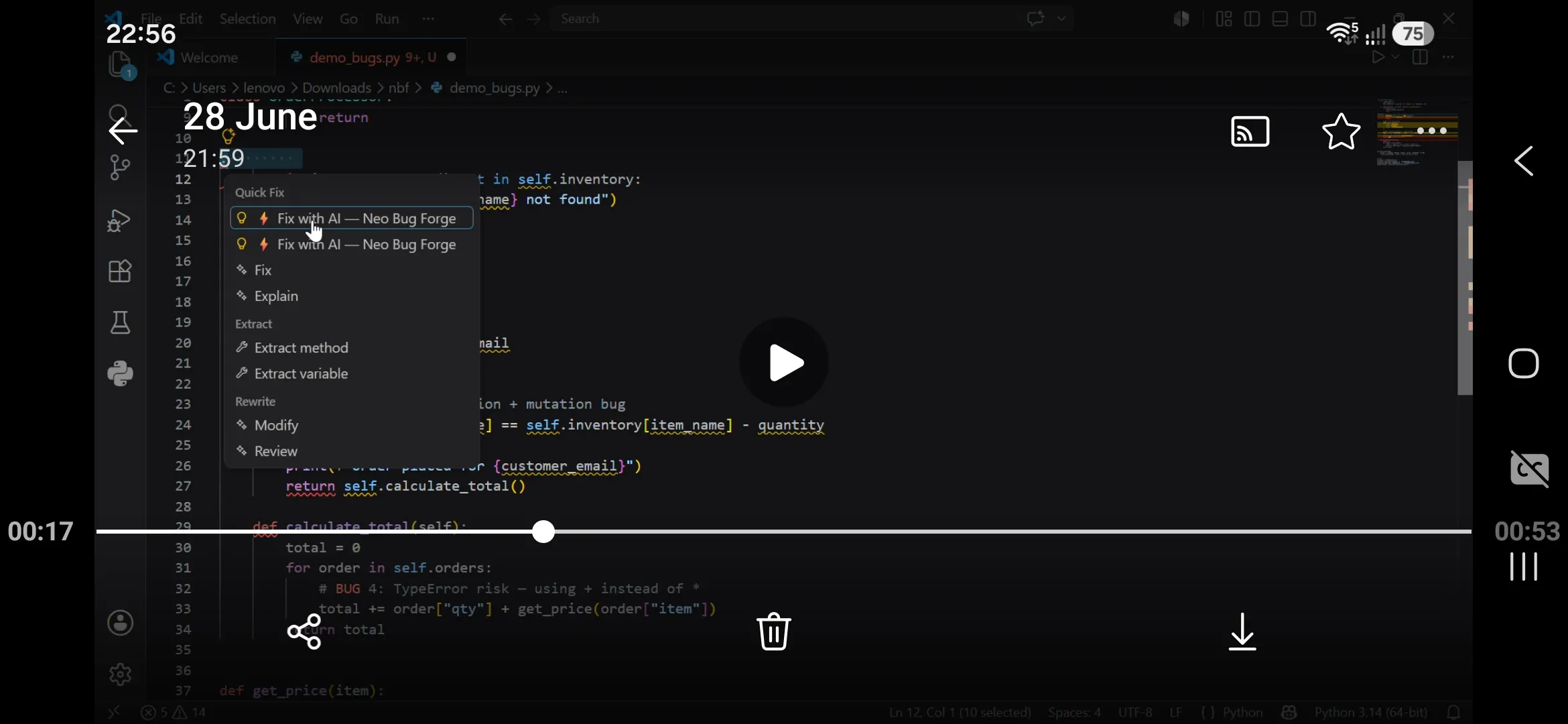
Task: Tap the Android home button
Action: click(1524, 364)
